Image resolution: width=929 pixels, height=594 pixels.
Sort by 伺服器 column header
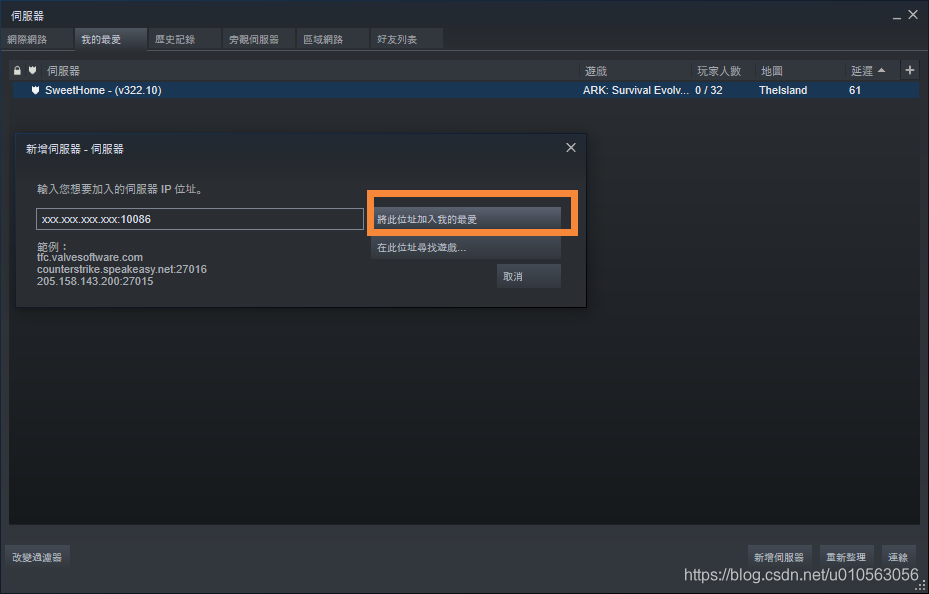310,70
